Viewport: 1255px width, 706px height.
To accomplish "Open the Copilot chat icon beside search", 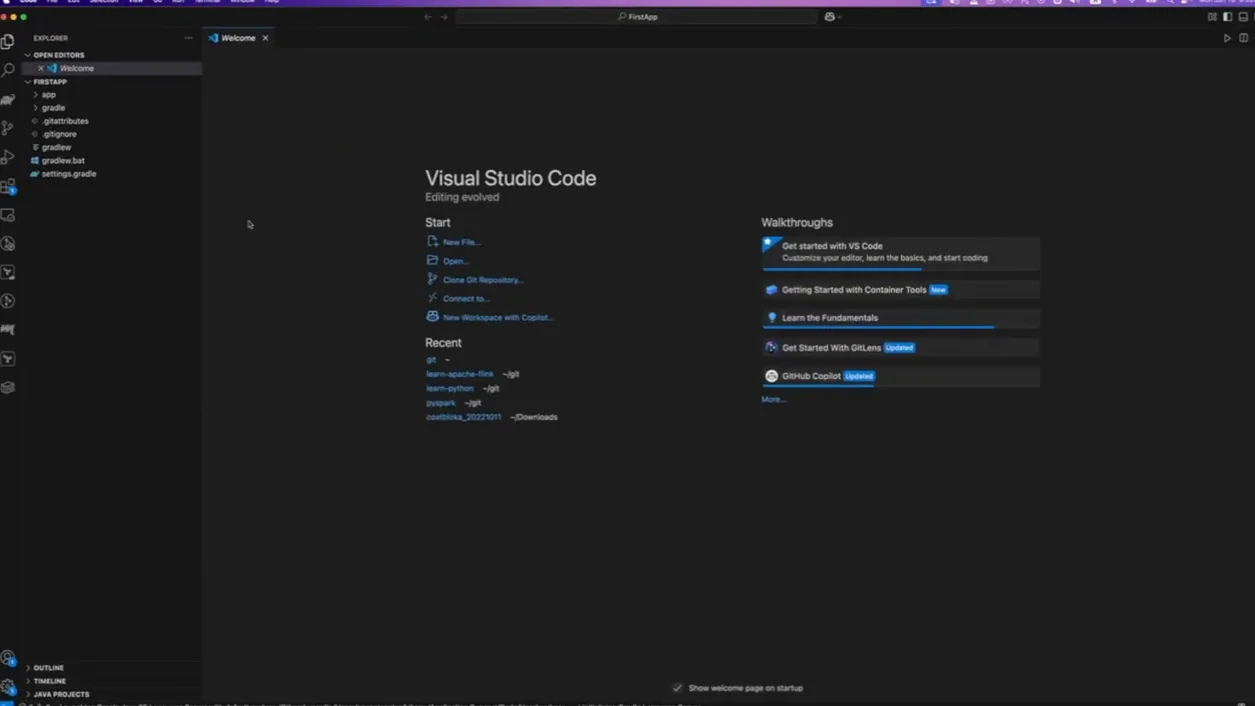I will (830, 17).
